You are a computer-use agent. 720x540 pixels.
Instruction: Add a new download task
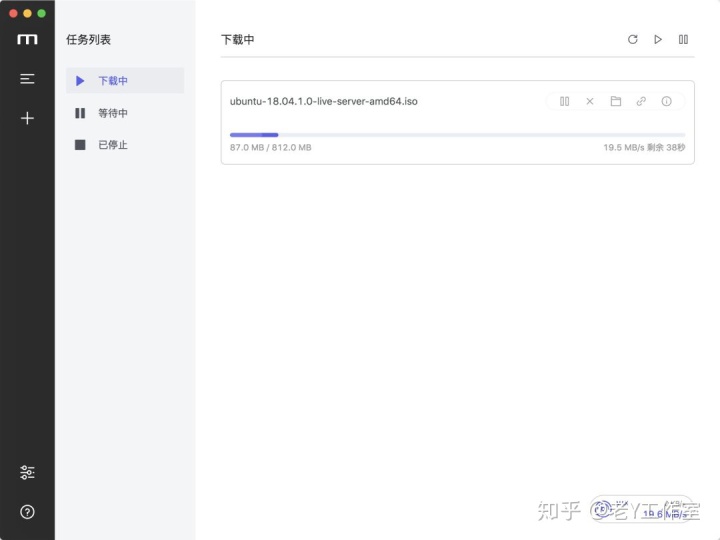(x=27, y=118)
